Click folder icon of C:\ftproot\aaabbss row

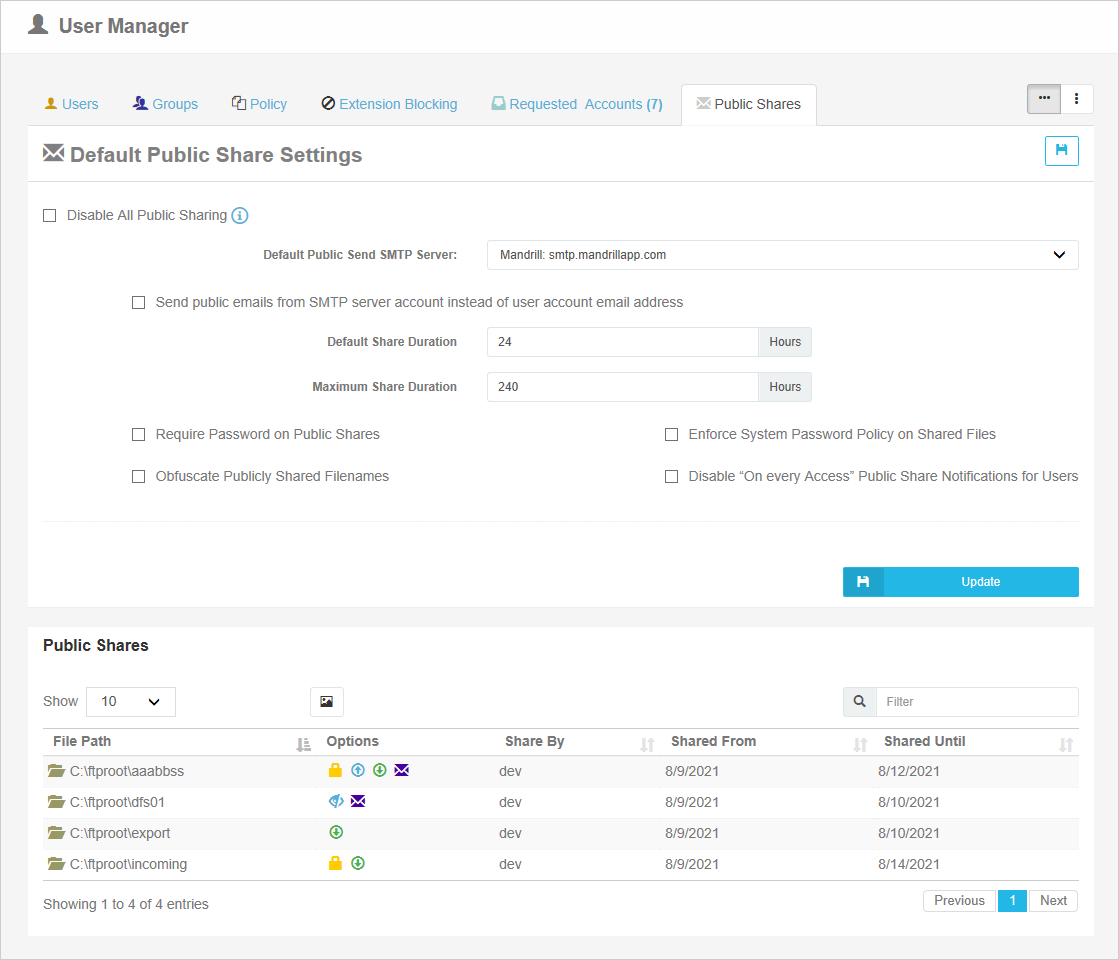[x=56, y=770]
